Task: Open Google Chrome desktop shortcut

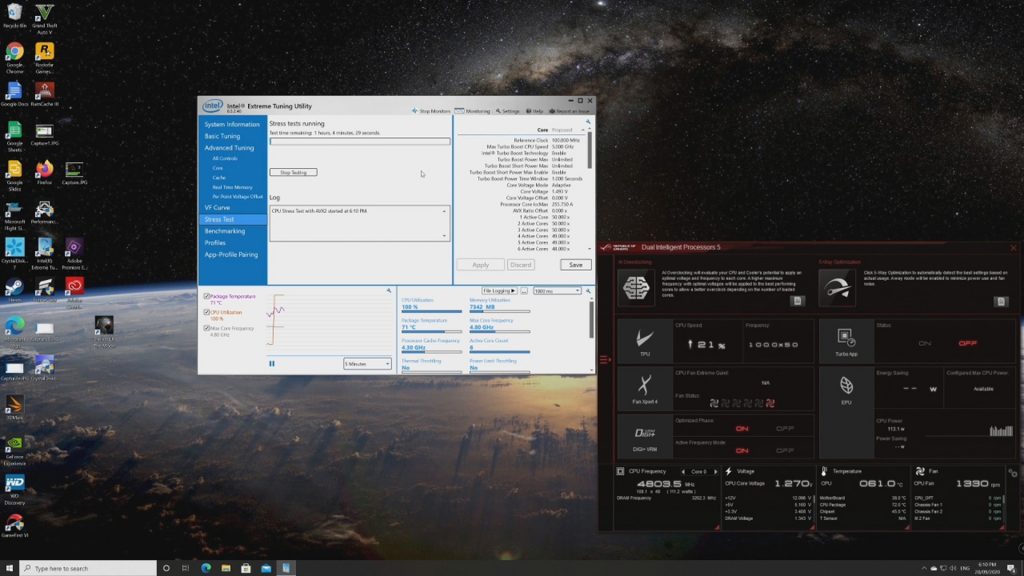Action: (14, 56)
